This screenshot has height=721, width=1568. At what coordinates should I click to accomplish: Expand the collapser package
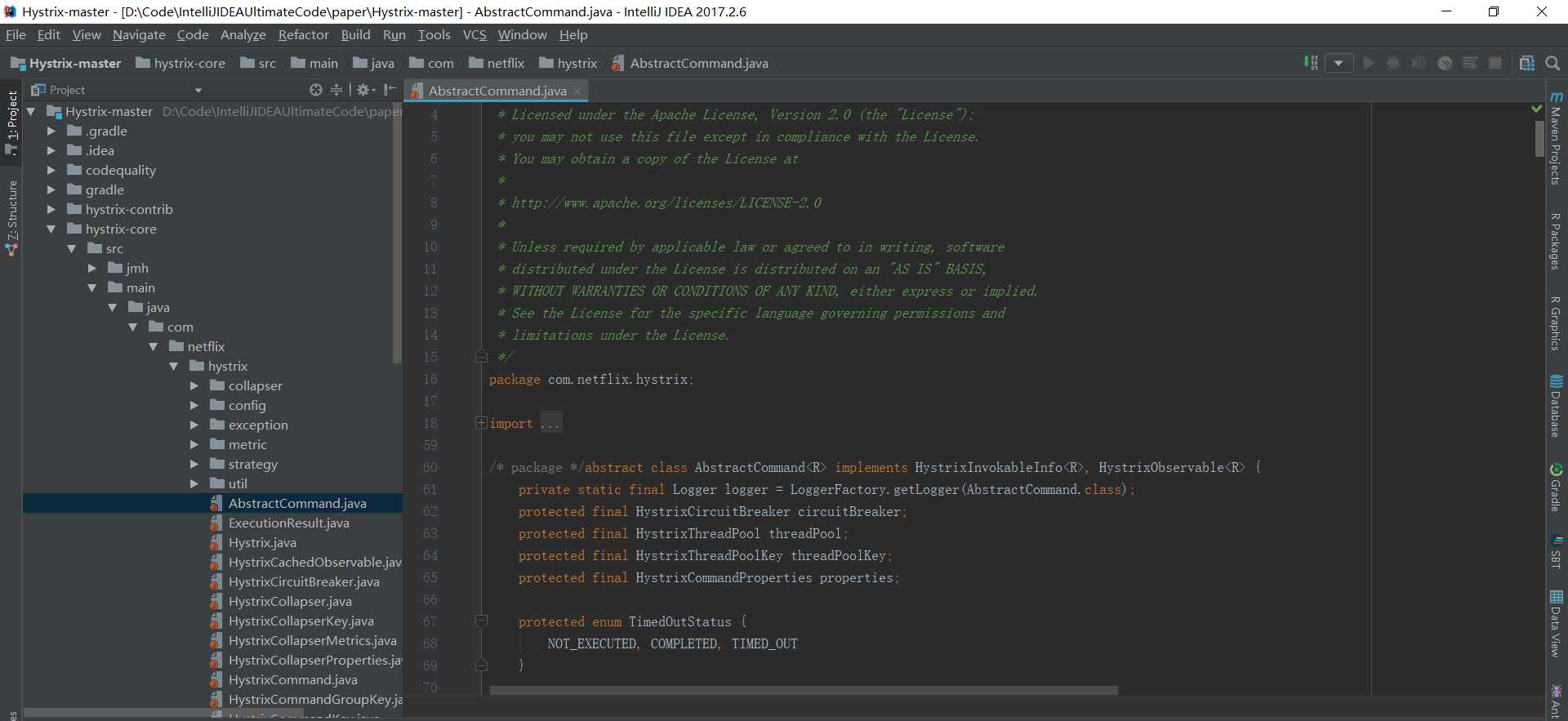click(194, 385)
